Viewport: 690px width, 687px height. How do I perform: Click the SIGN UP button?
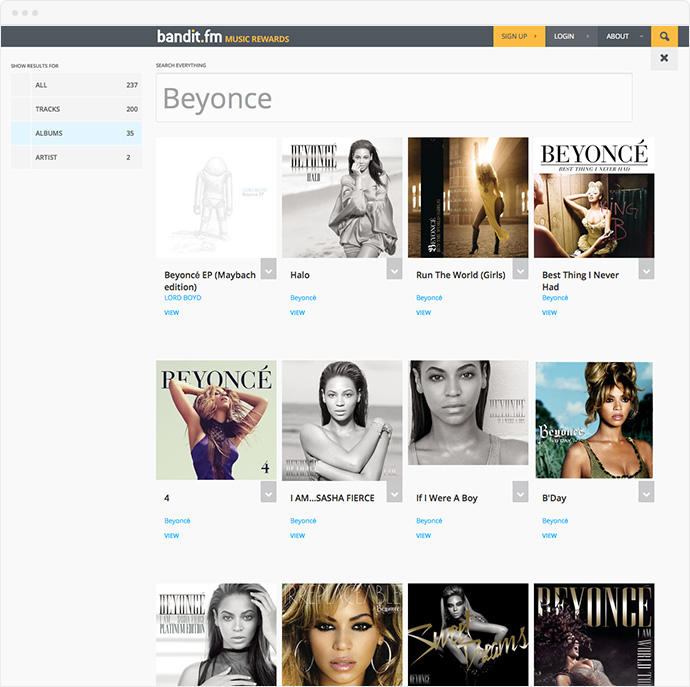pos(519,37)
